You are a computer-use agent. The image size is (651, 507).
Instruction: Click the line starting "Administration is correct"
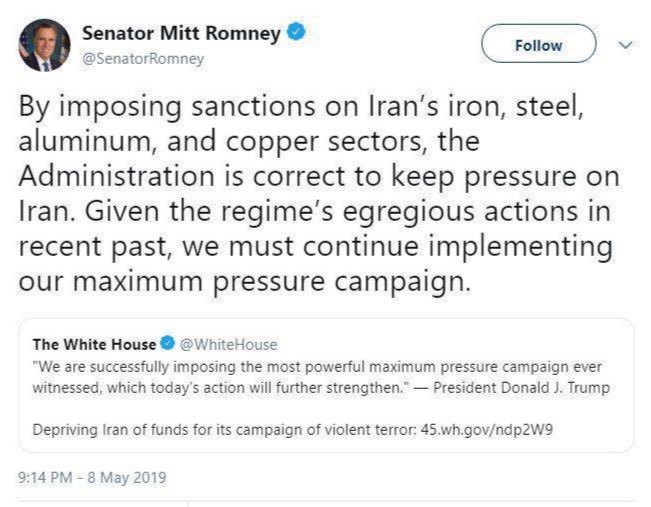coord(318,177)
